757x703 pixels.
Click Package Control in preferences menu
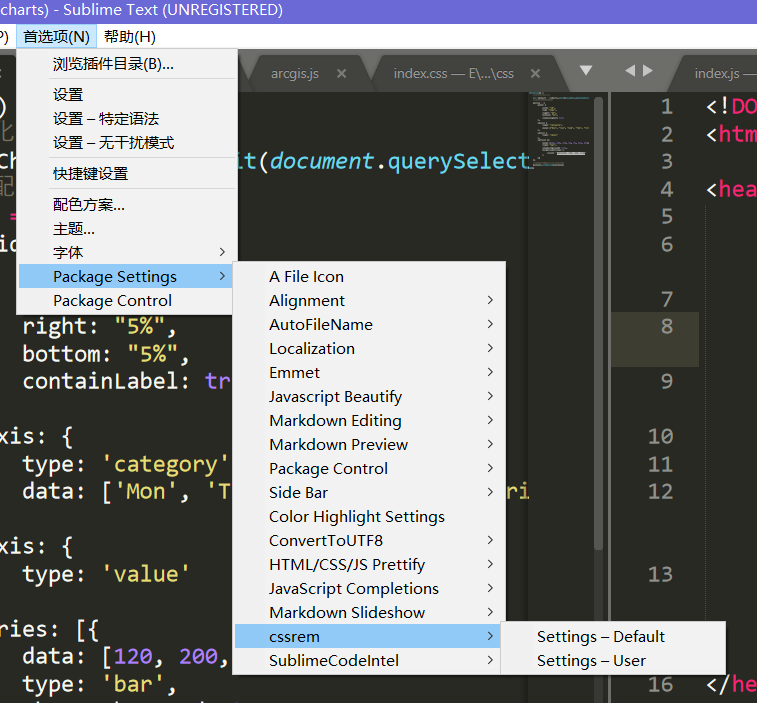click(112, 301)
